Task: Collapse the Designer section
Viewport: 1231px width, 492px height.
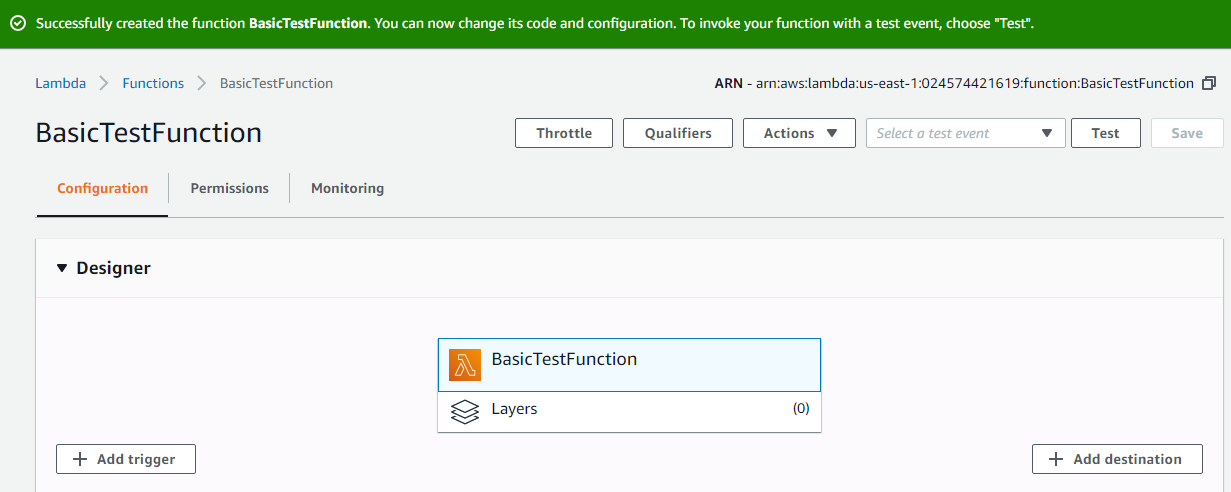Action: [x=62, y=268]
